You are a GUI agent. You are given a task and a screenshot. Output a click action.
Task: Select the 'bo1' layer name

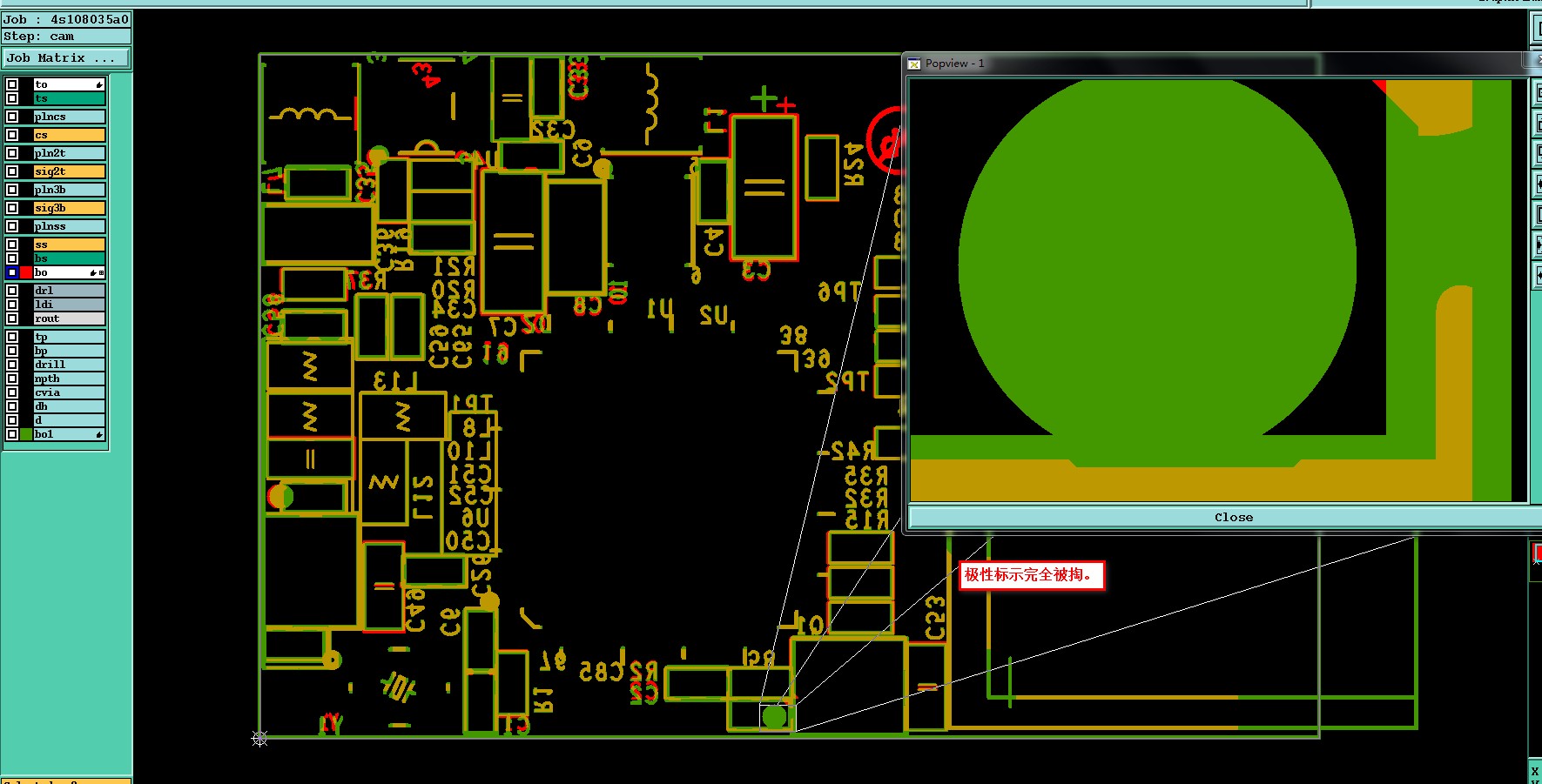pos(69,434)
